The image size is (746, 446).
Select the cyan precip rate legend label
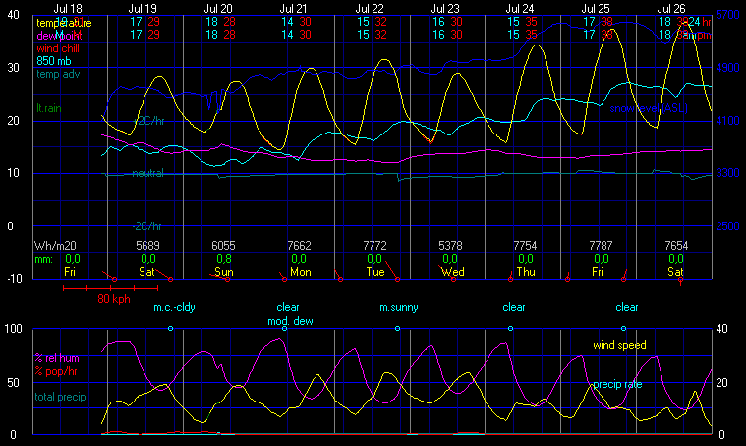[618, 384]
